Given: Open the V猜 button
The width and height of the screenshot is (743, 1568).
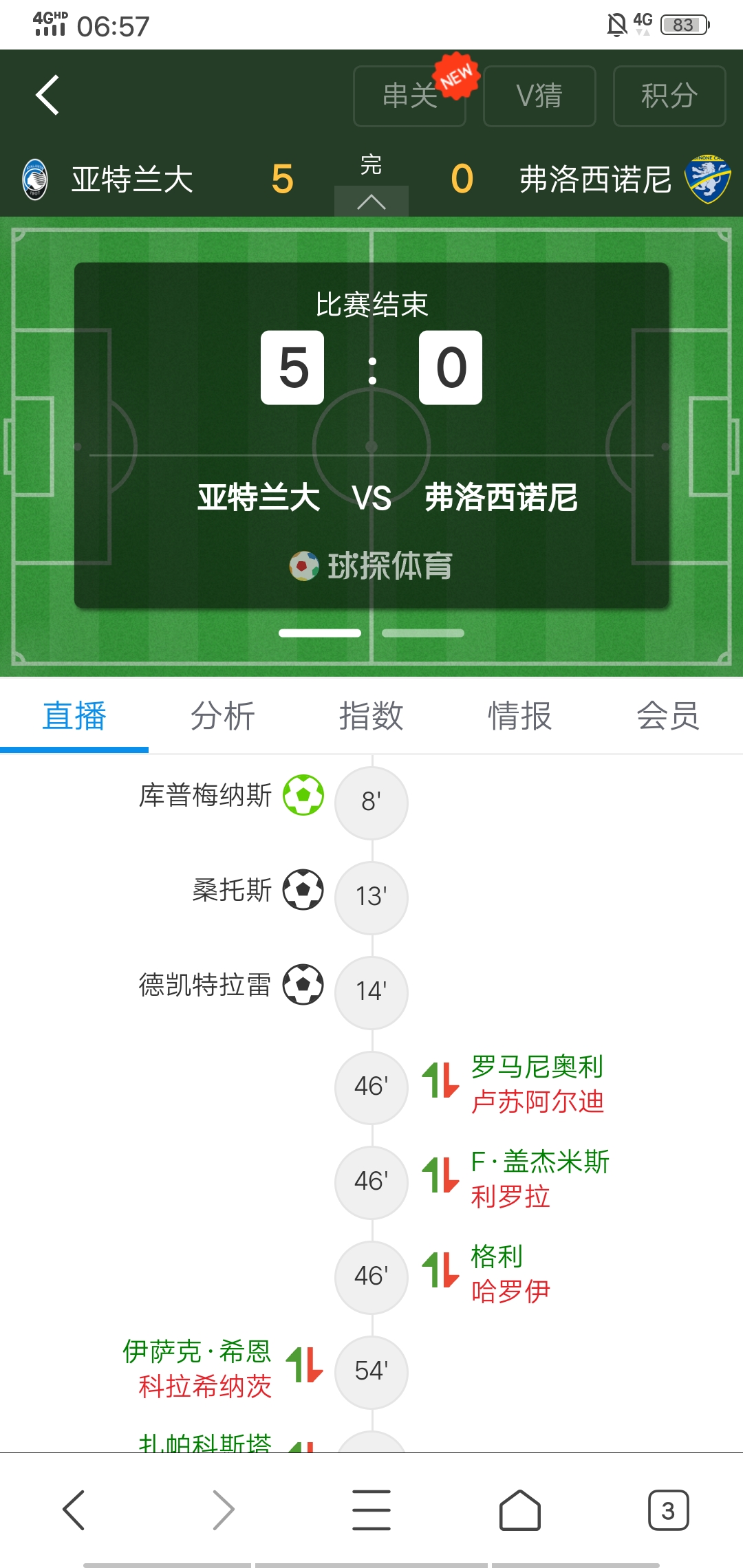Looking at the screenshot, I should click(539, 96).
